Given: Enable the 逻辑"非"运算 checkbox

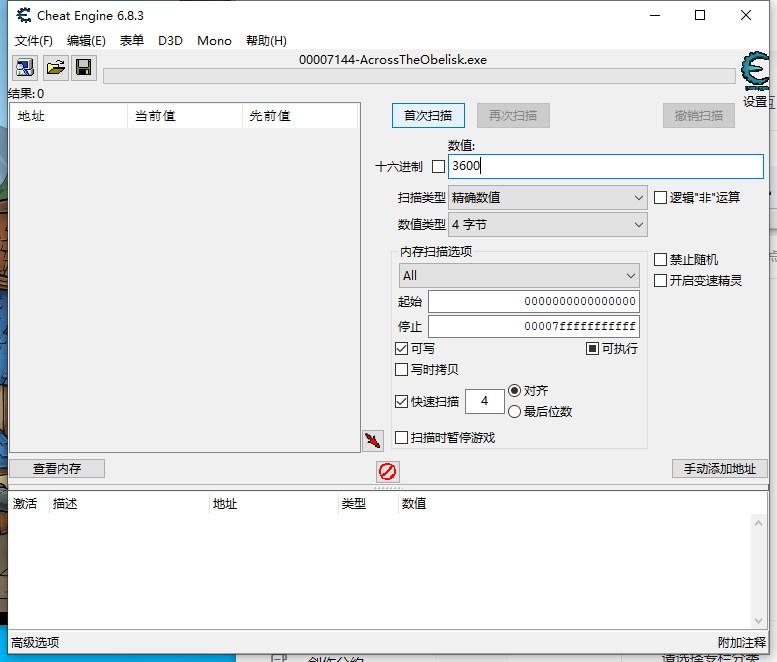Looking at the screenshot, I should coord(661,198).
